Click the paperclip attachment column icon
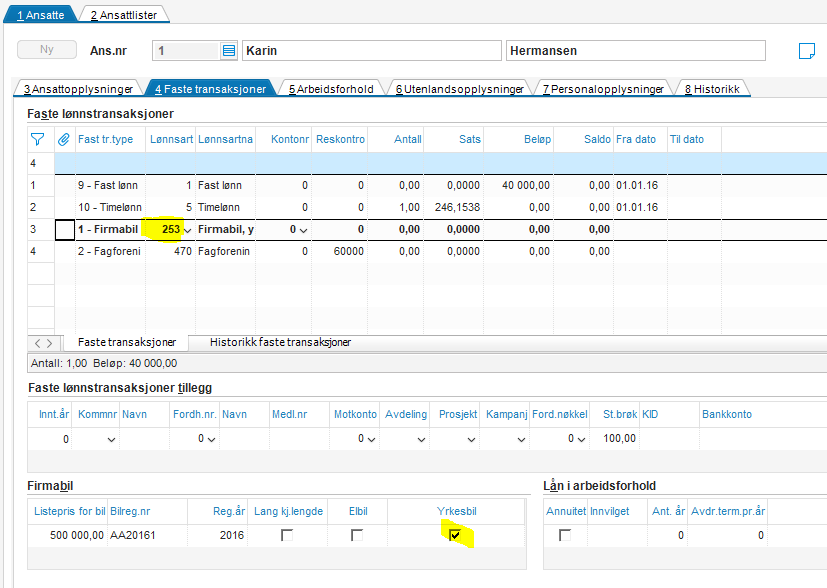This screenshot has height=588, width=827. (64, 140)
